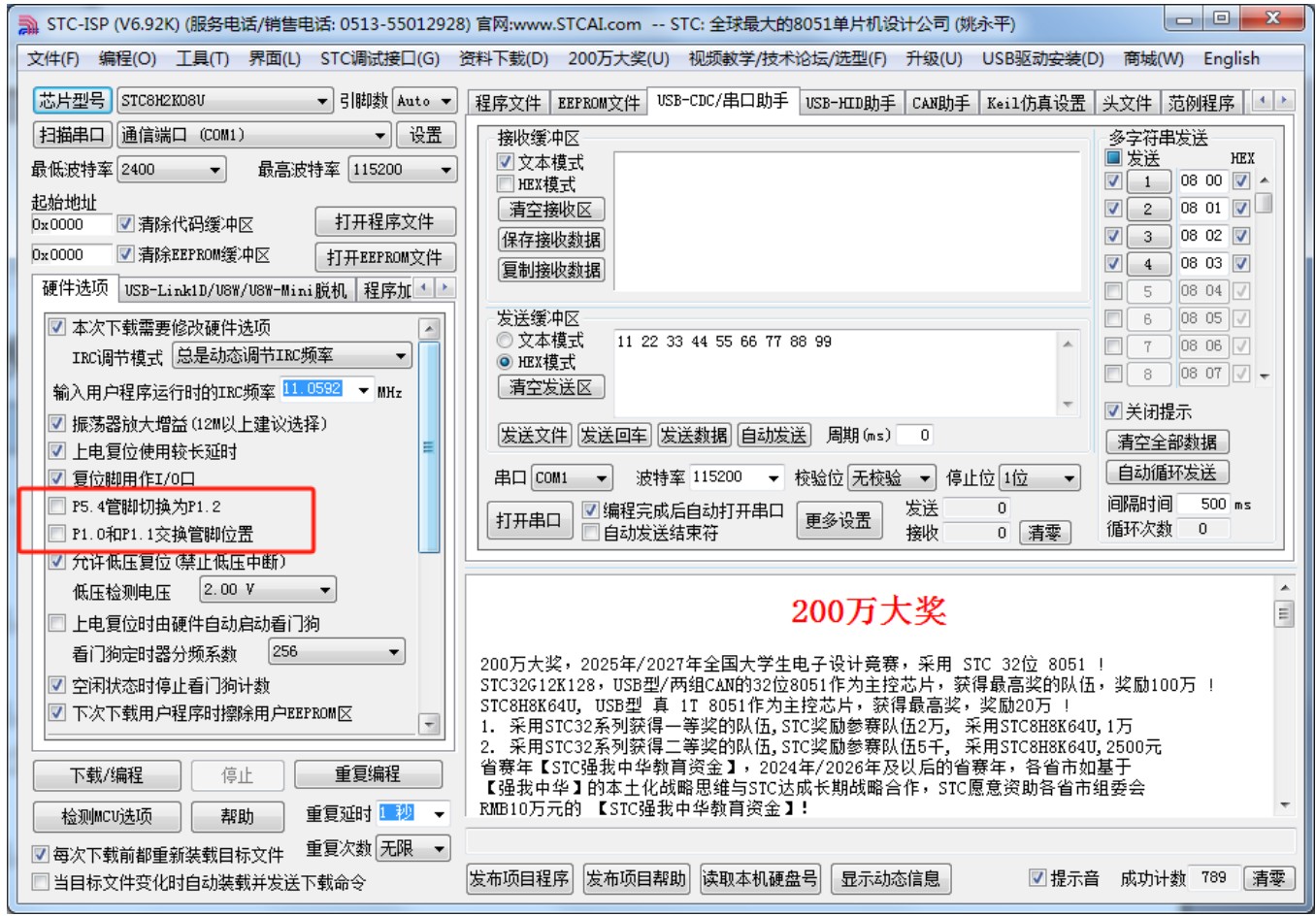This screenshot has height=917, width=1316.
Task: Toggle 关闭提示 checkbox
Action: (x=1113, y=410)
